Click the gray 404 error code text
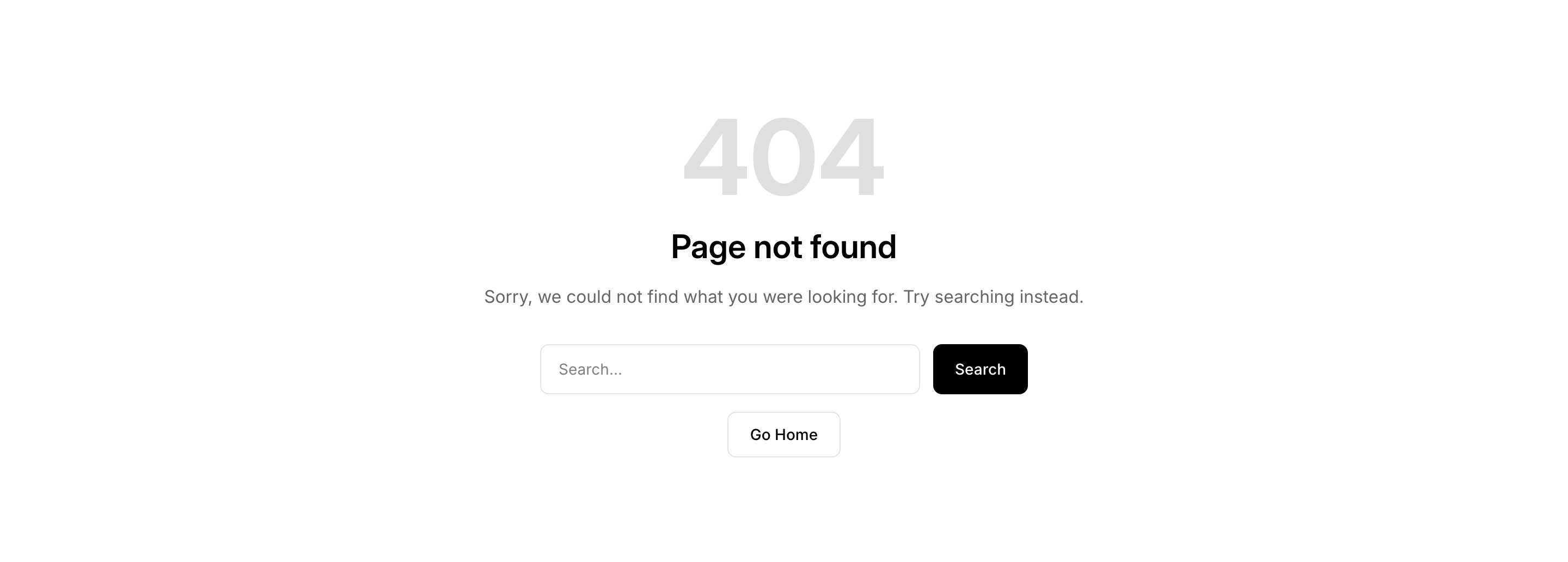This screenshot has width=1568, height=562. coord(783,156)
